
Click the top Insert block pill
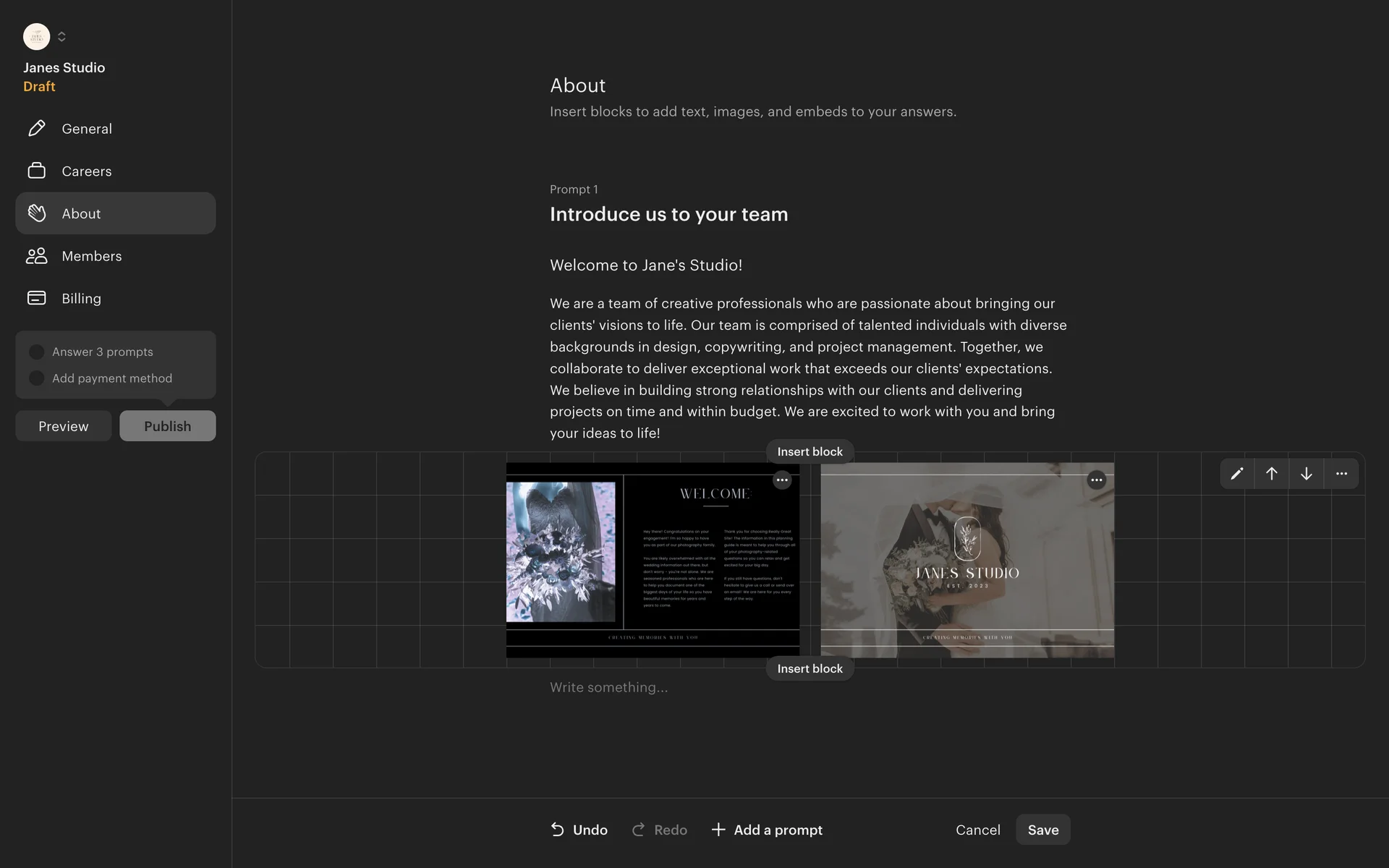click(810, 451)
